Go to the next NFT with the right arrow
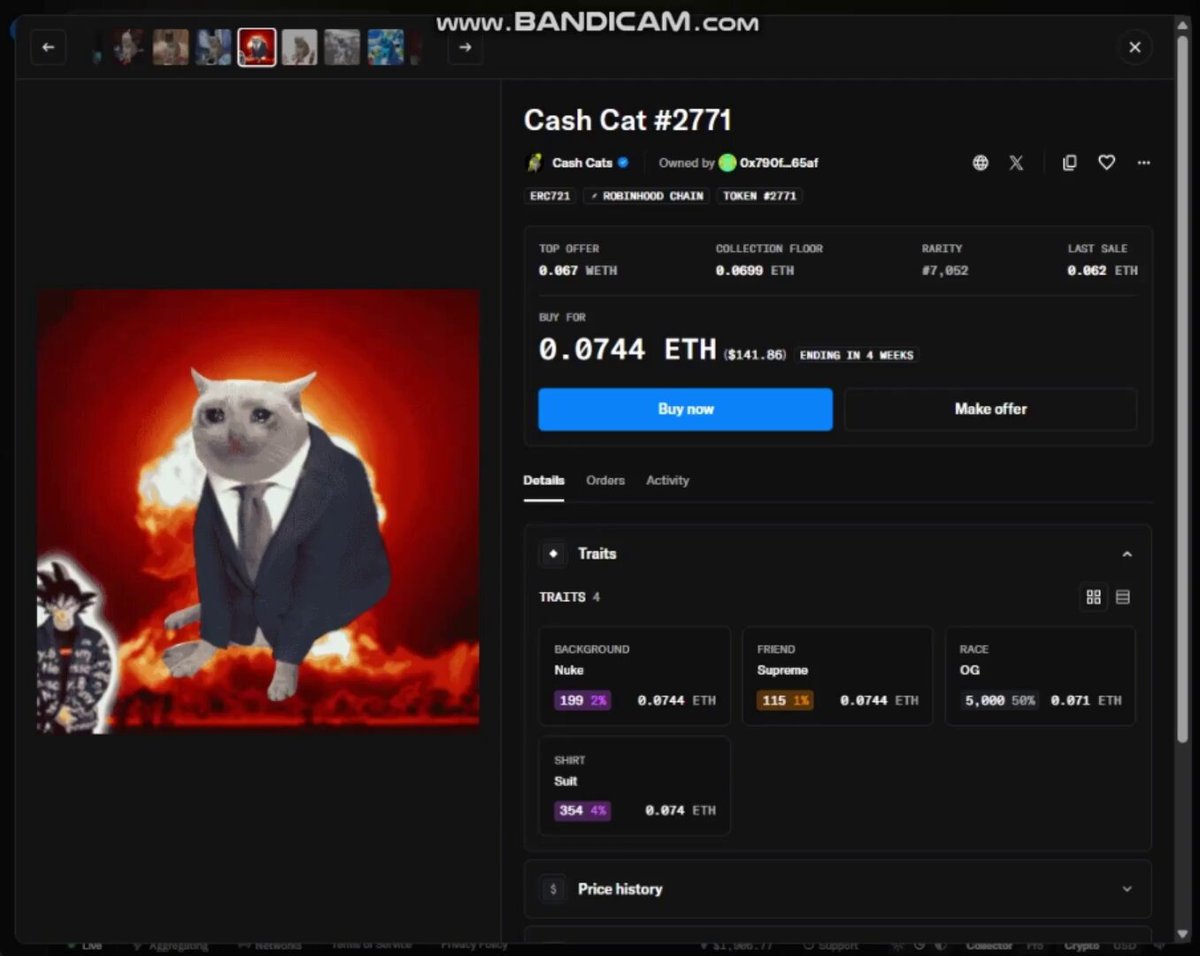Image resolution: width=1200 pixels, height=956 pixels. 465,47
